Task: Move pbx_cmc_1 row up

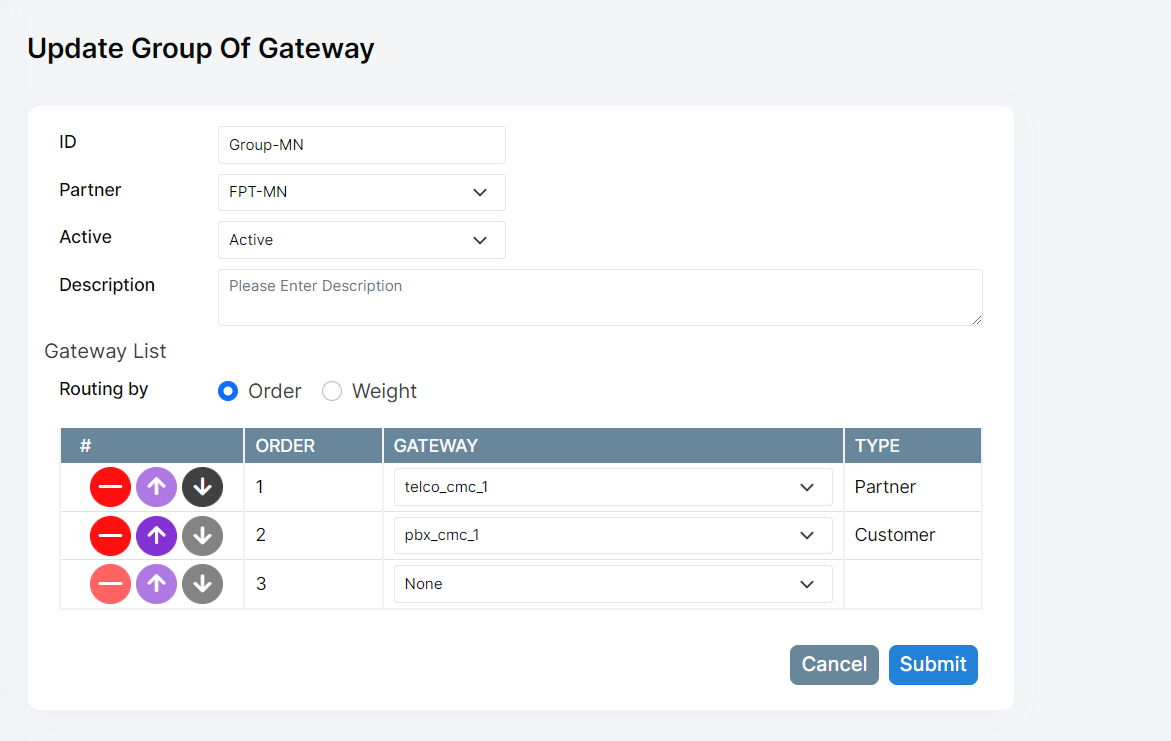Action: pos(156,536)
